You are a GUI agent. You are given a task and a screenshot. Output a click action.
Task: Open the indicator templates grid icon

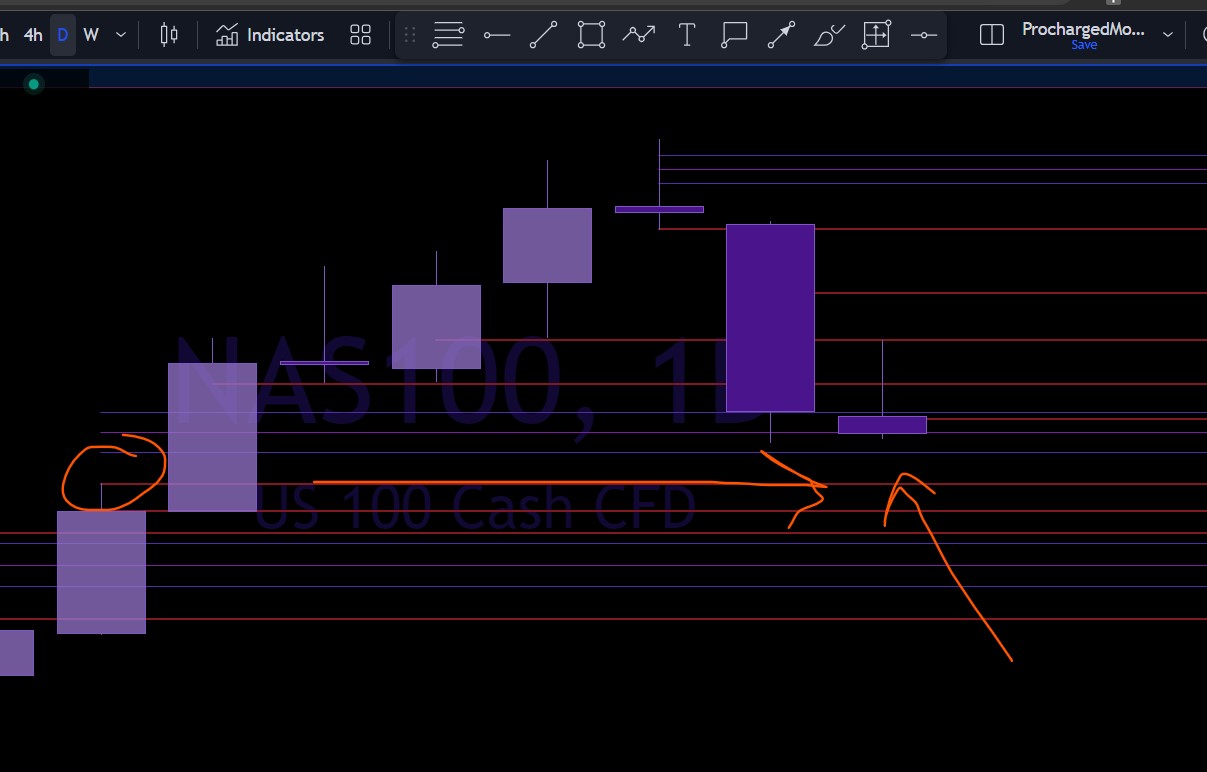[x=361, y=35]
